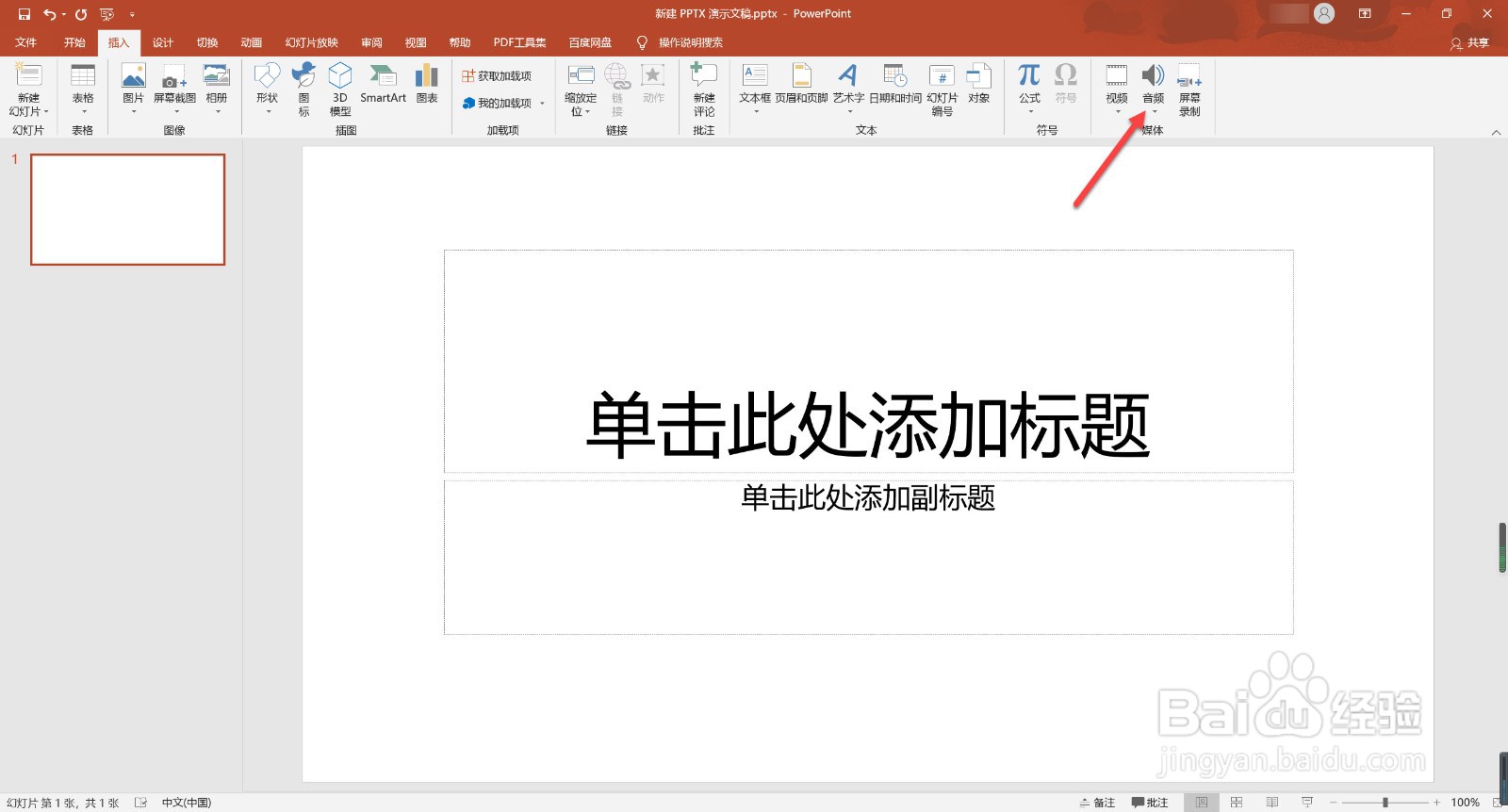The height and width of the screenshot is (812, 1508).
Task: Click the 新建幻灯片 (New Slide) icon
Action: [29, 75]
